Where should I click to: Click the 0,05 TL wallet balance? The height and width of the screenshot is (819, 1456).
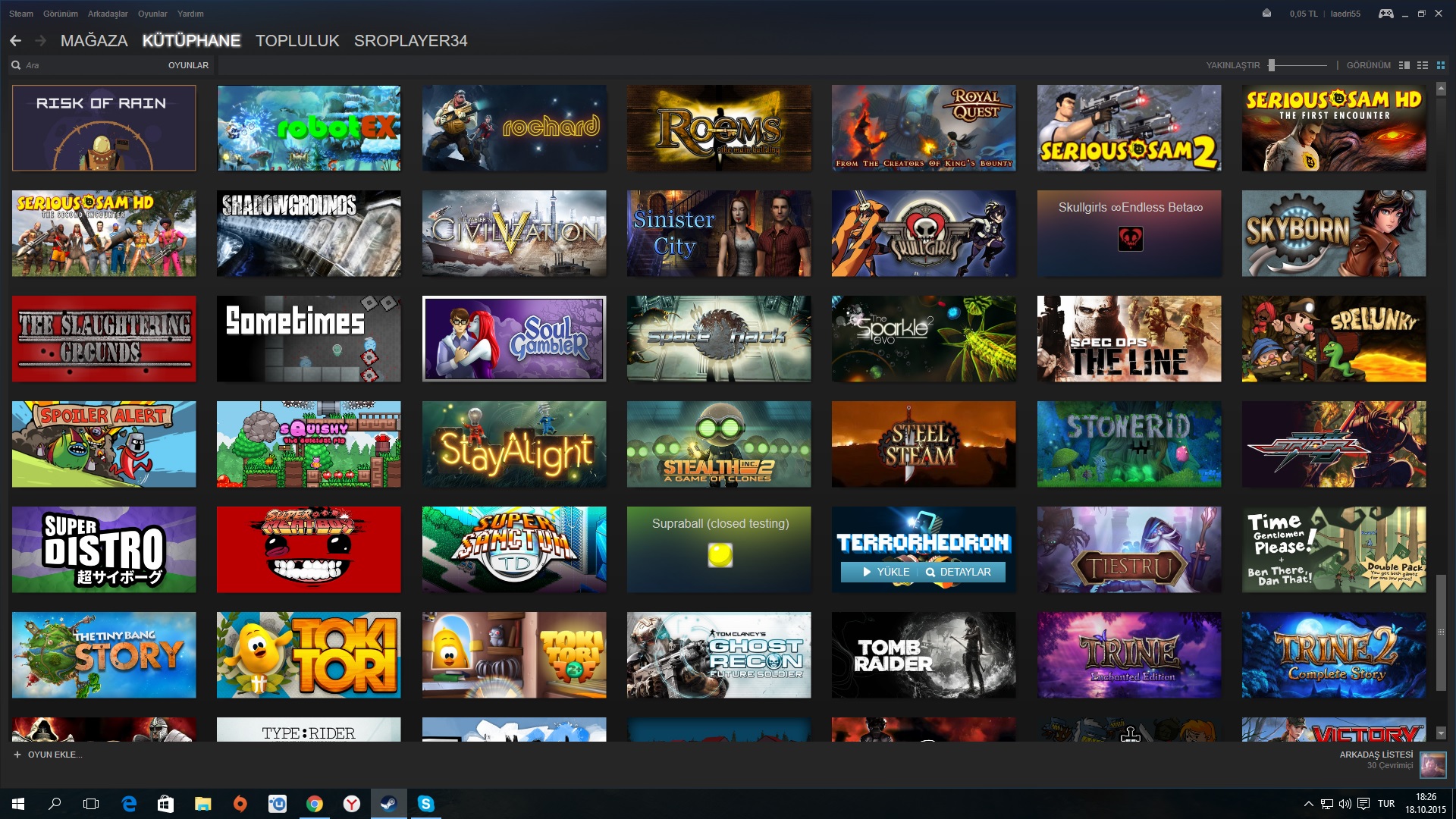click(x=1303, y=14)
